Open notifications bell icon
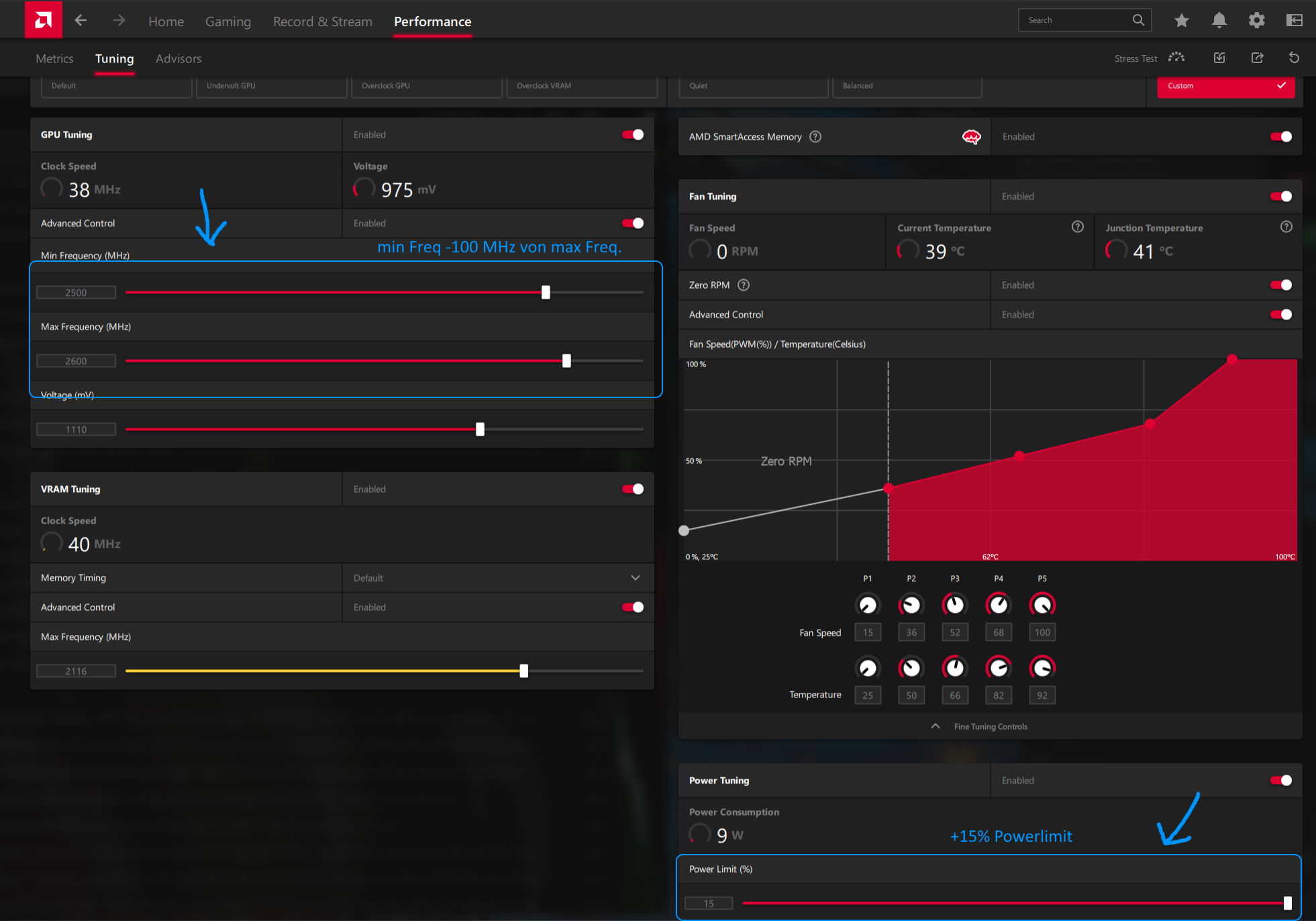 (1219, 21)
